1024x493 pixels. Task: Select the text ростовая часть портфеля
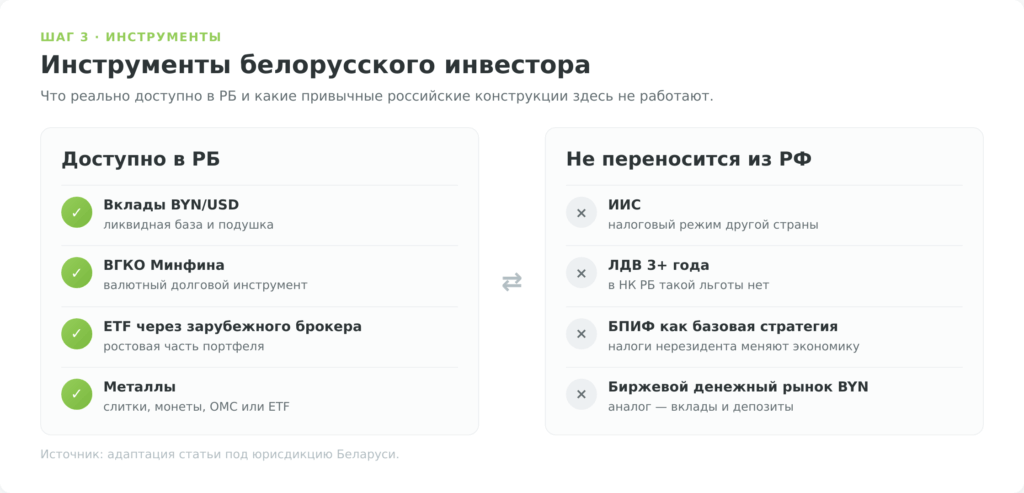[x=184, y=346]
